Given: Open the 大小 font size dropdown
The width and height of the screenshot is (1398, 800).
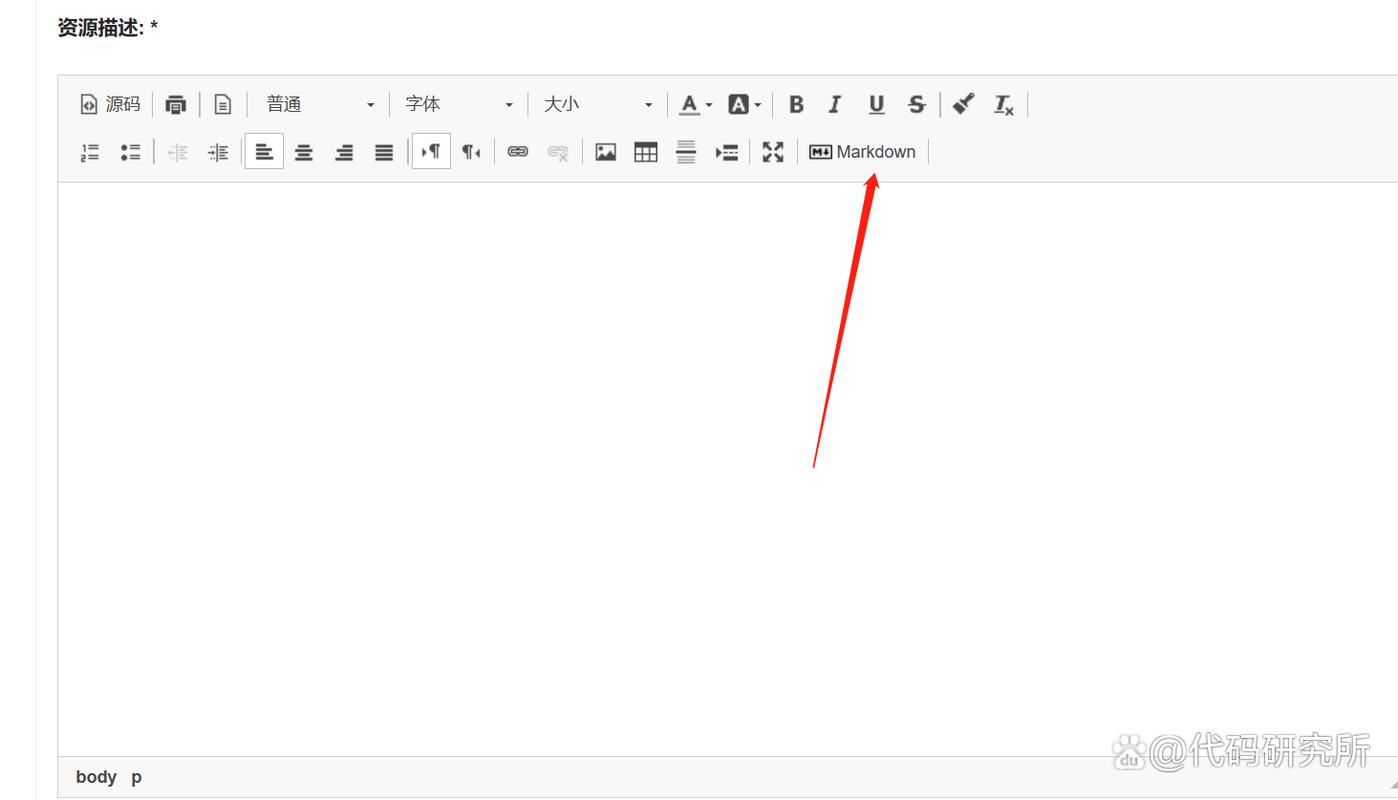Looking at the screenshot, I should pyautogui.click(x=597, y=104).
